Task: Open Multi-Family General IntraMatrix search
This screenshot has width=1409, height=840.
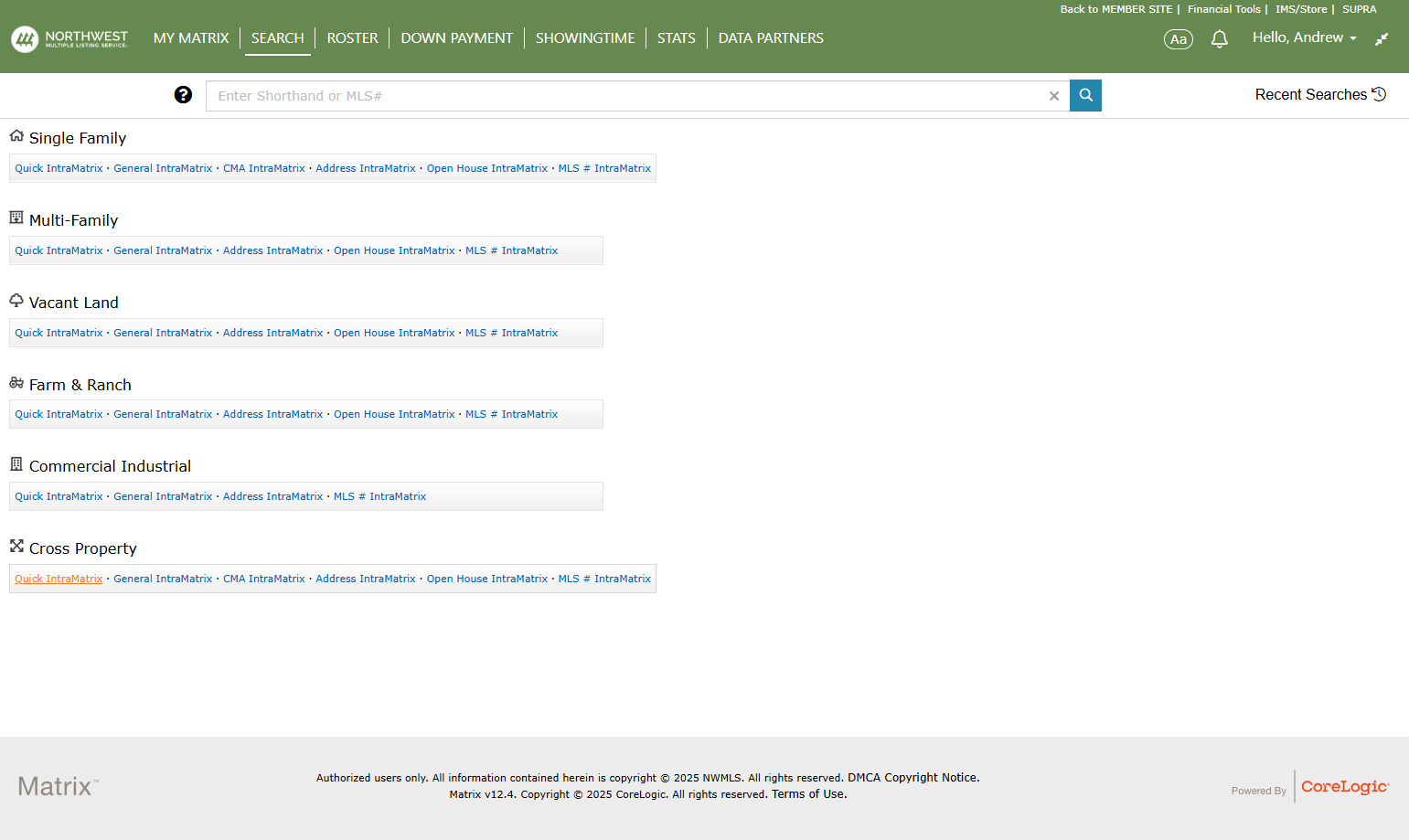Action: 163,250
